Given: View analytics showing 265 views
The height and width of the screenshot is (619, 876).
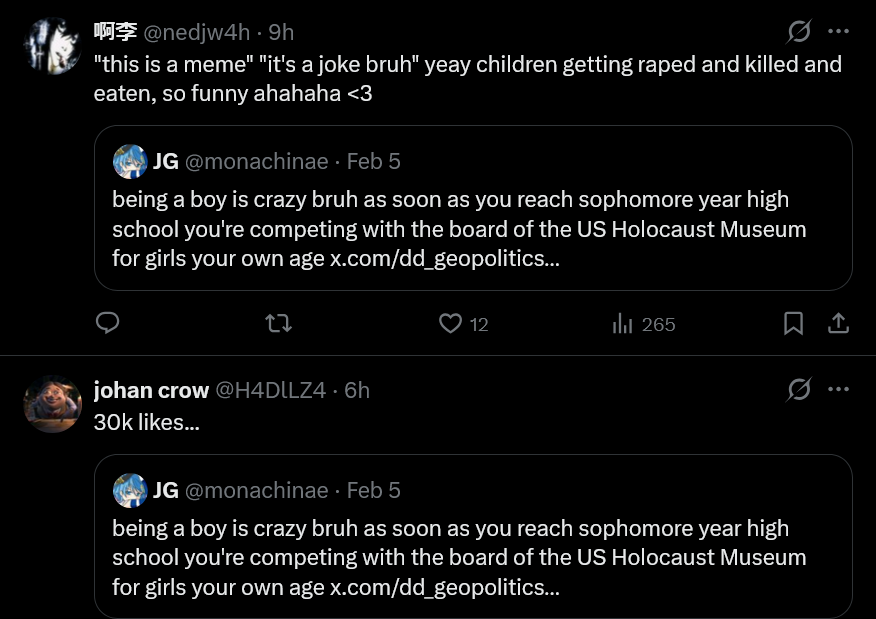Looking at the screenshot, I should (644, 324).
